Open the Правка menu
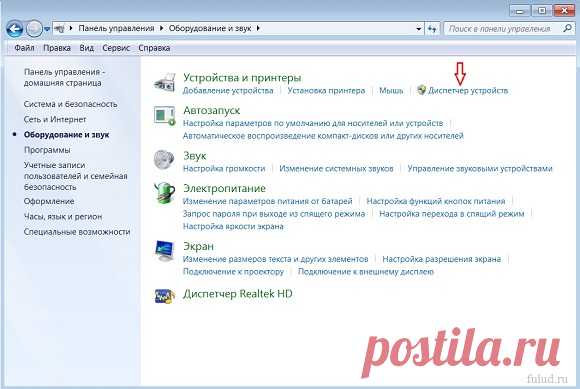 click(57, 48)
